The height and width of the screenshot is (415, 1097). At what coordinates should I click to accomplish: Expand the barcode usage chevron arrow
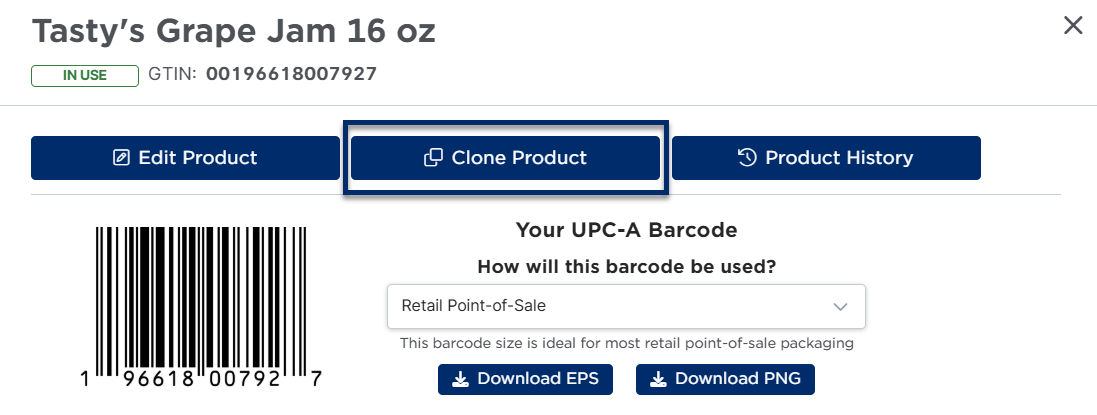840,307
